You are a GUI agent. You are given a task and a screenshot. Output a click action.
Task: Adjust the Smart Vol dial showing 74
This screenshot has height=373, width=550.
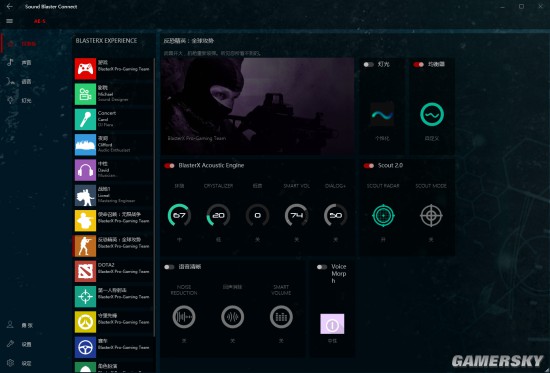point(296,215)
